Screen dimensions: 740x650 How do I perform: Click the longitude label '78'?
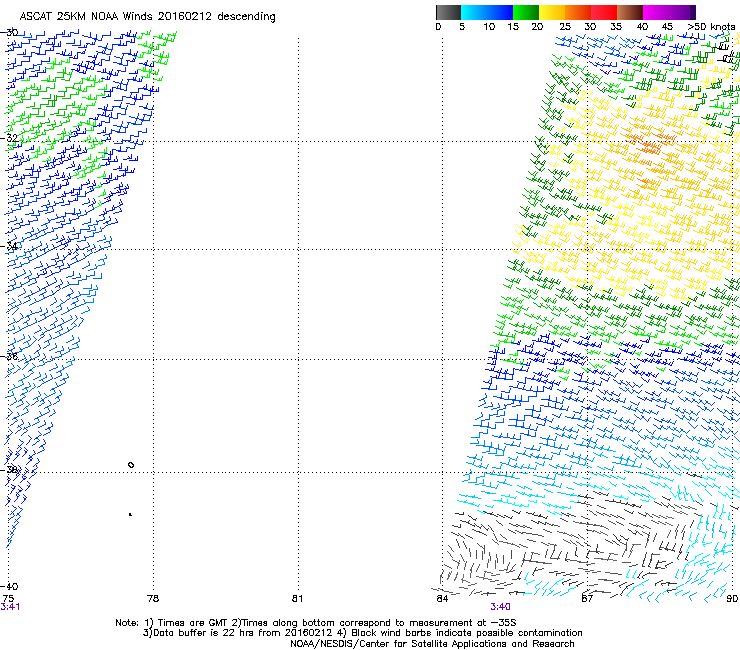153,598
